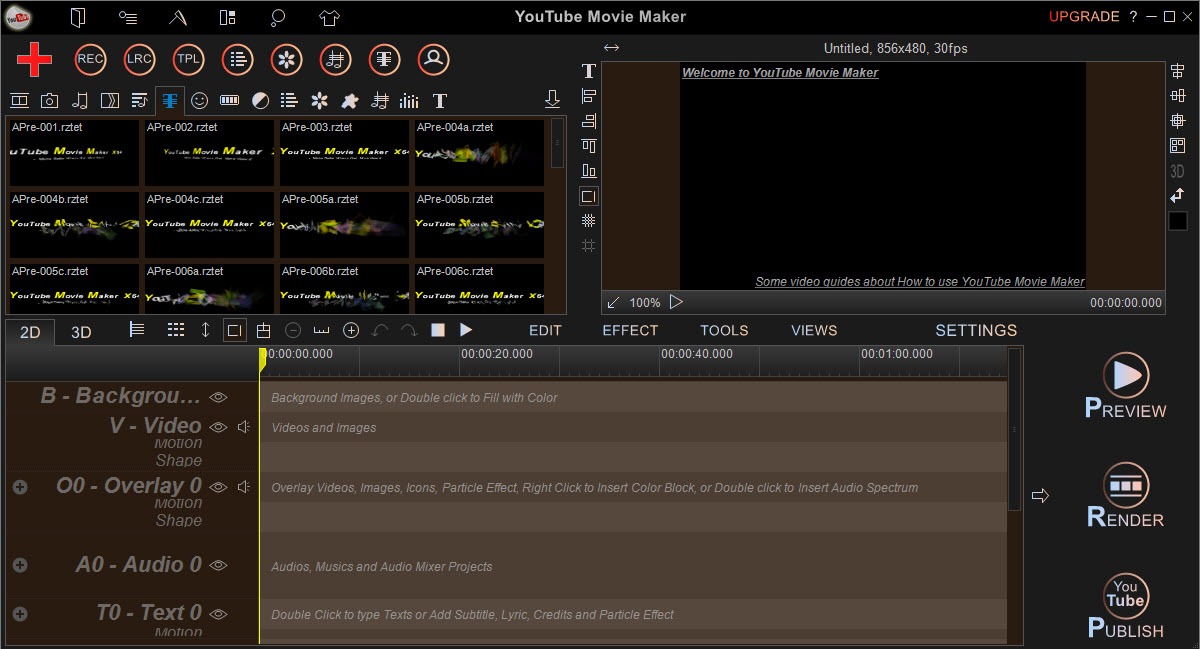The image size is (1200, 649).
Task: Open the video guides link in preview
Action: [920, 282]
